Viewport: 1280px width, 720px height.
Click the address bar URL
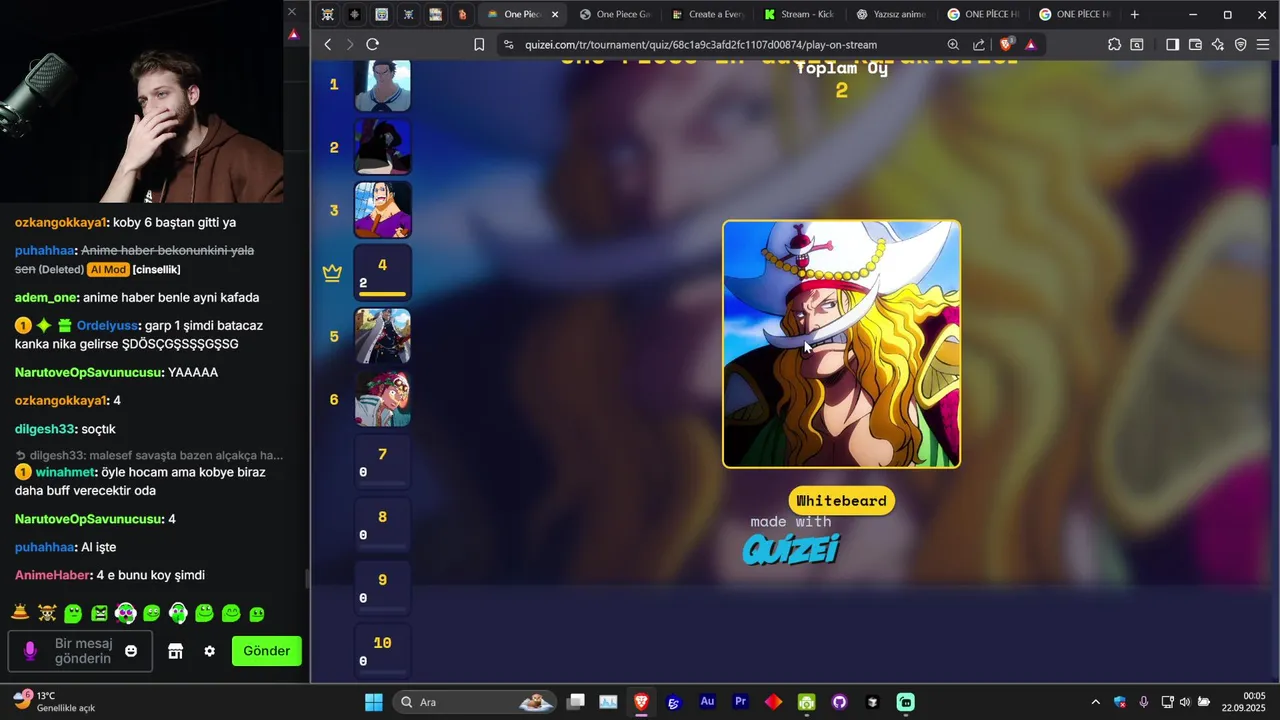click(x=701, y=44)
